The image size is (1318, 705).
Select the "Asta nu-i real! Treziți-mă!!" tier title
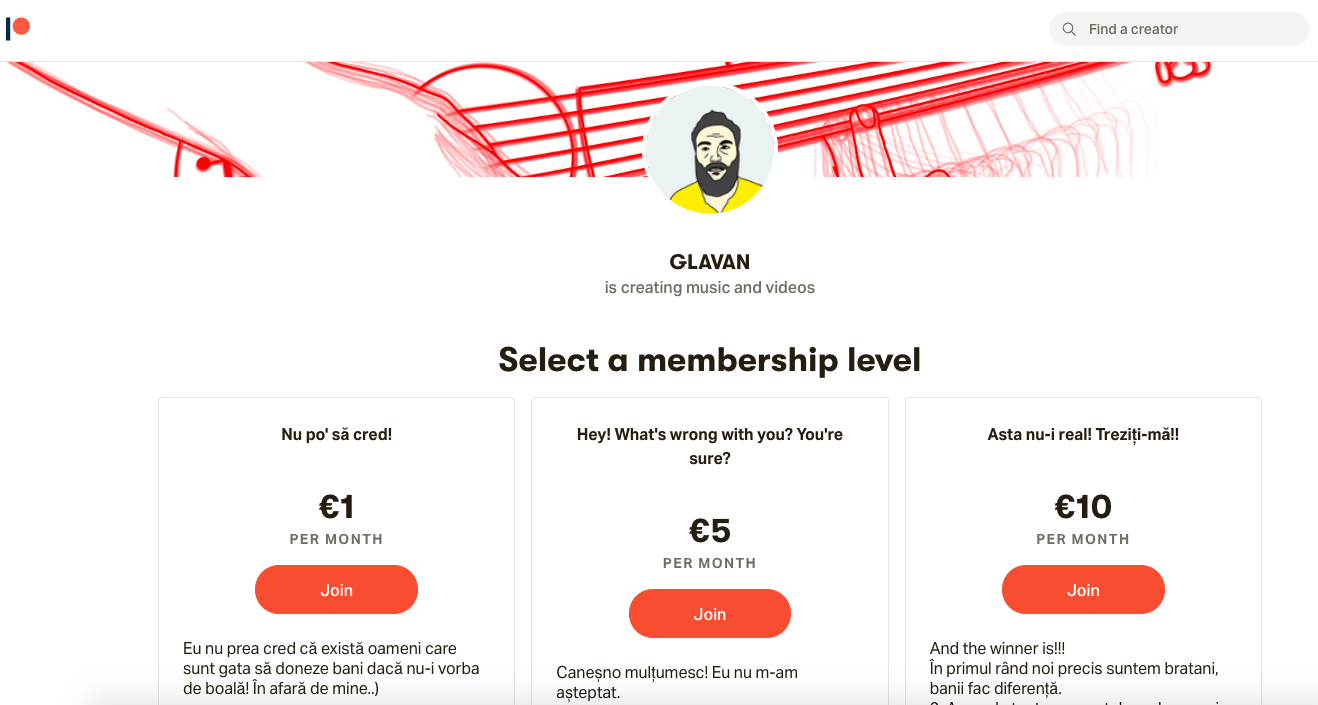pos(1083,435)
